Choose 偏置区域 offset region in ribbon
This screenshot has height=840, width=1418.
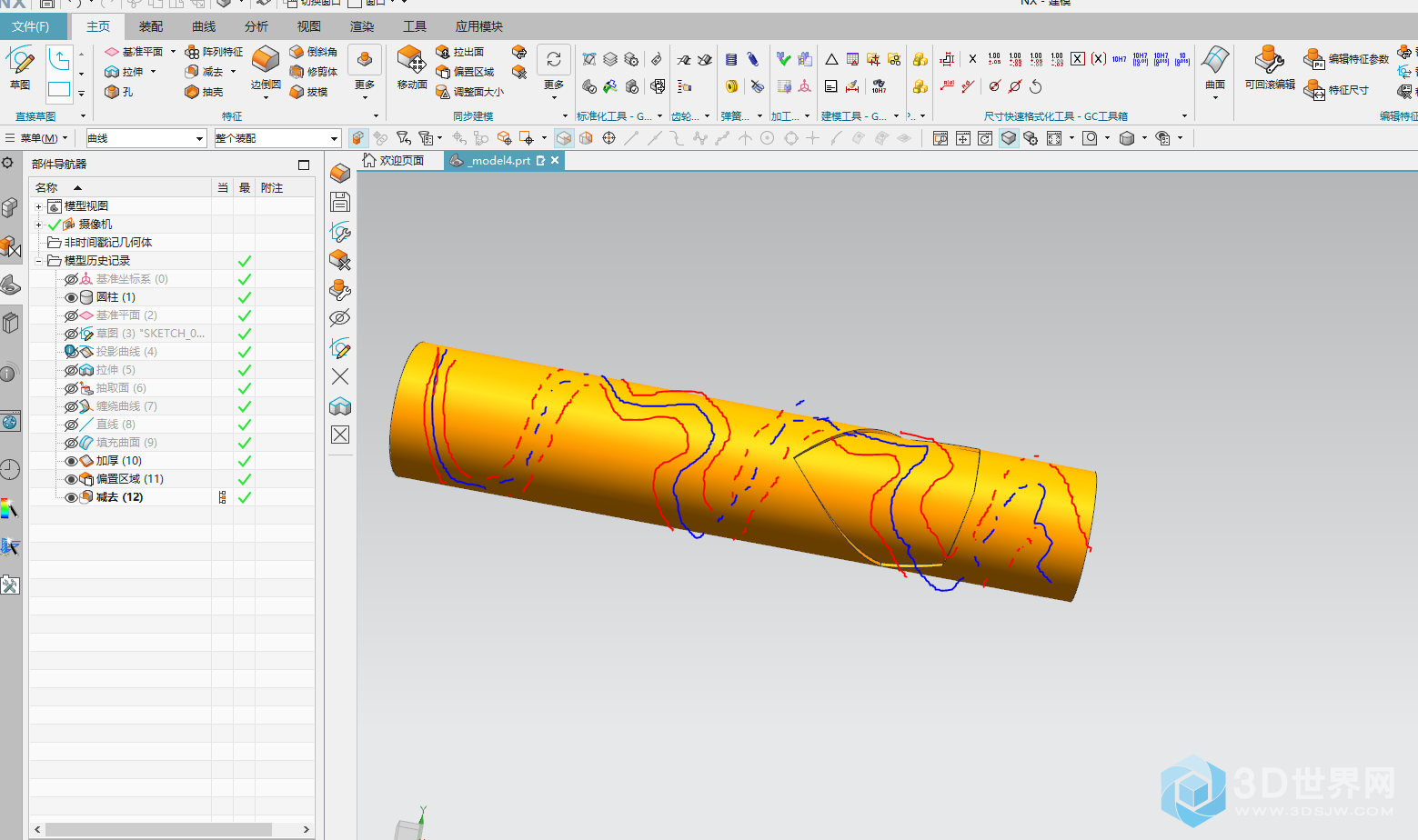(x=465, y=72)
